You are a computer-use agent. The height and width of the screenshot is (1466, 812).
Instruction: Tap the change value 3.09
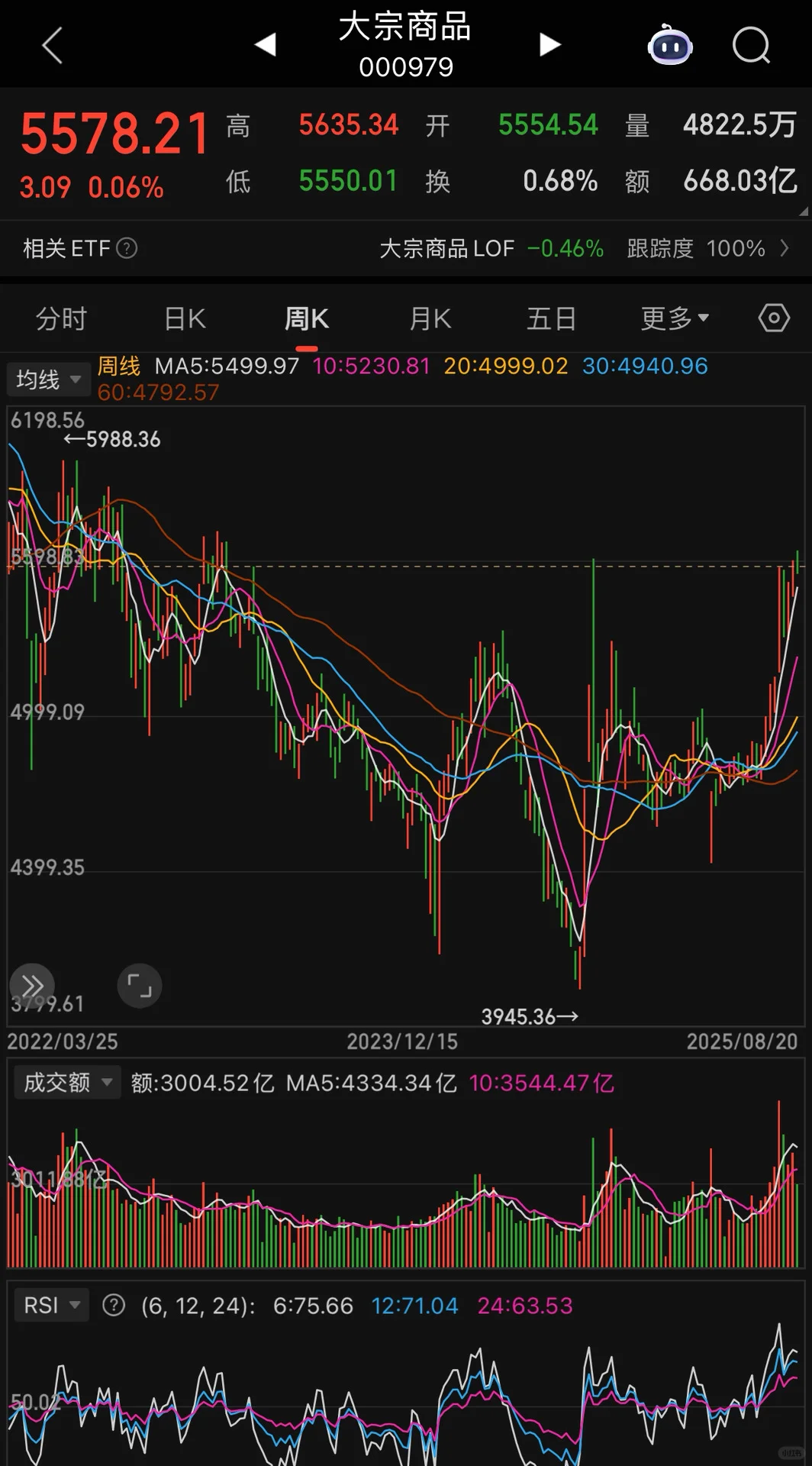click(45, 187)
